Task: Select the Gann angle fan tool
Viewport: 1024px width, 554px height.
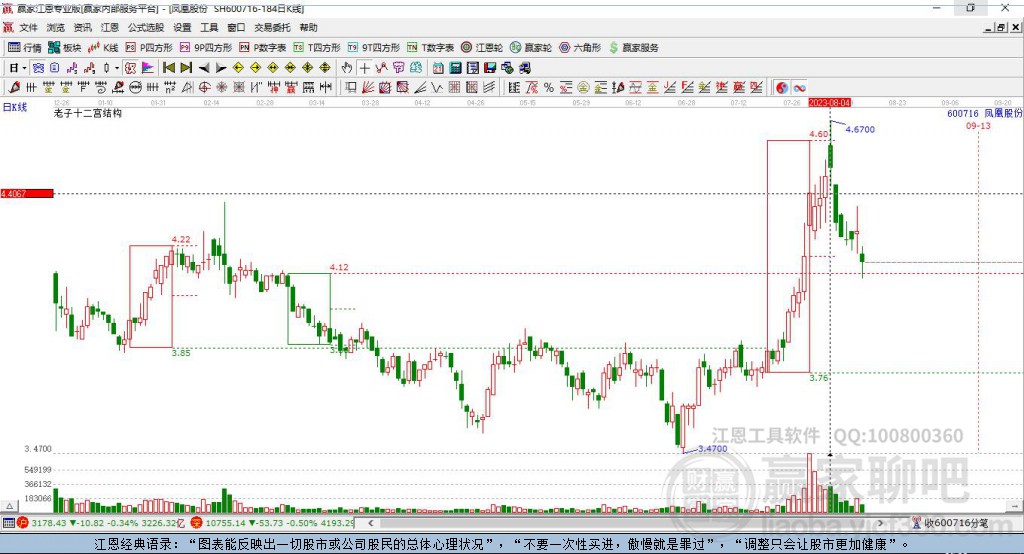Action: coord(368,88)
